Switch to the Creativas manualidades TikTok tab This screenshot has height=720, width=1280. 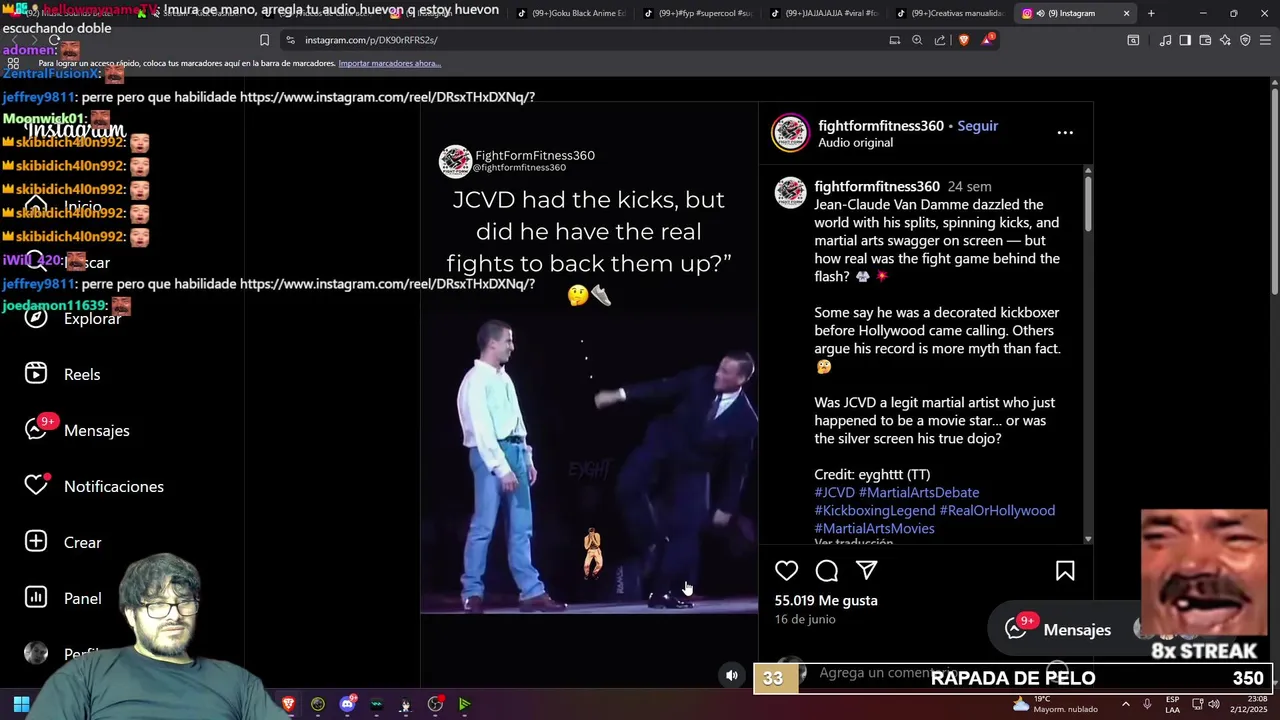[x=949, y=13]
